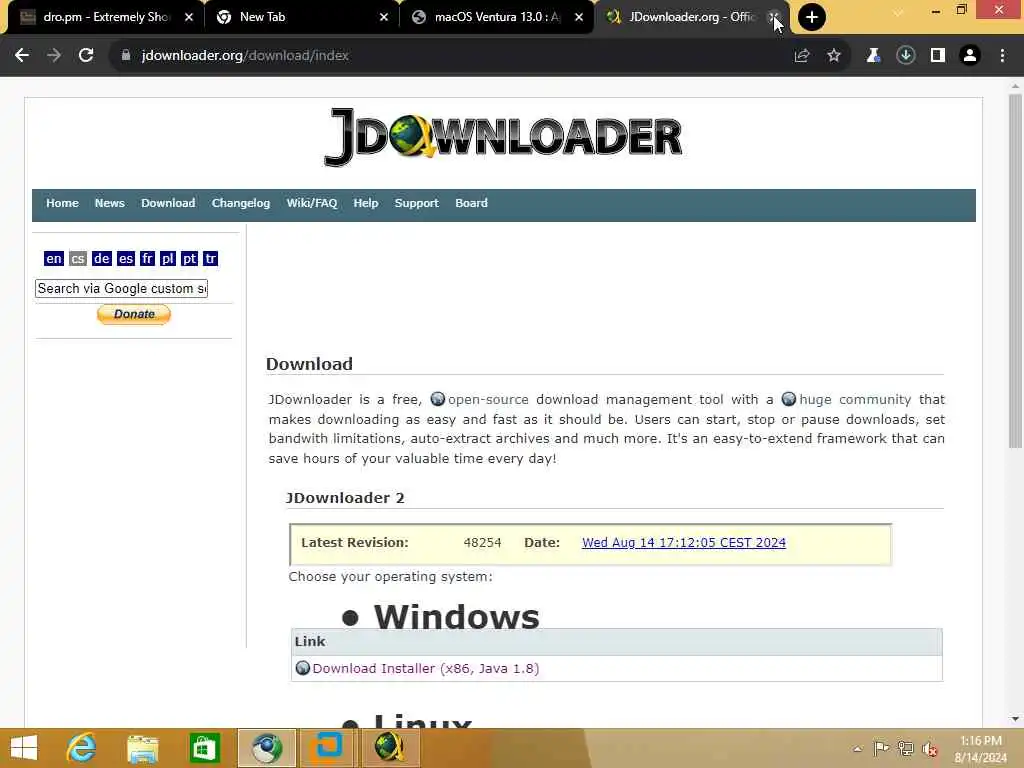
Task: Open the Board nav item
Action: 471,203
